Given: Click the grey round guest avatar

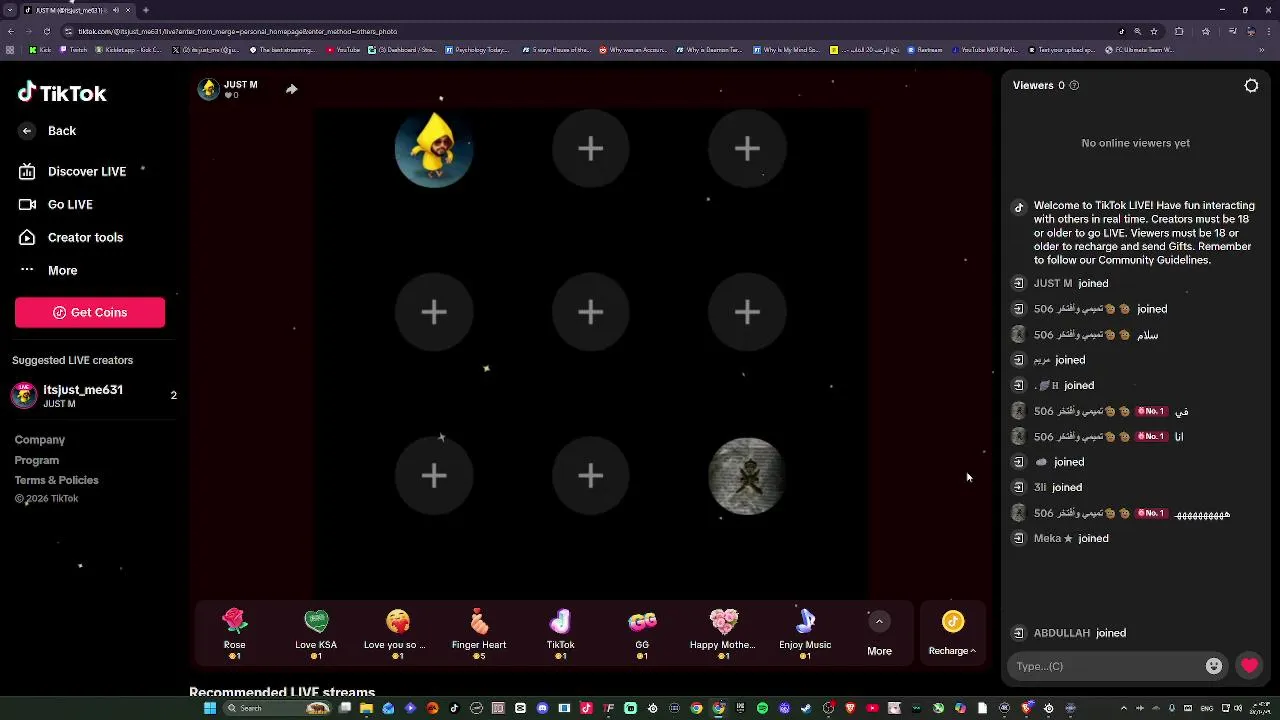Looking at the screenshot, I should [747, 476].
